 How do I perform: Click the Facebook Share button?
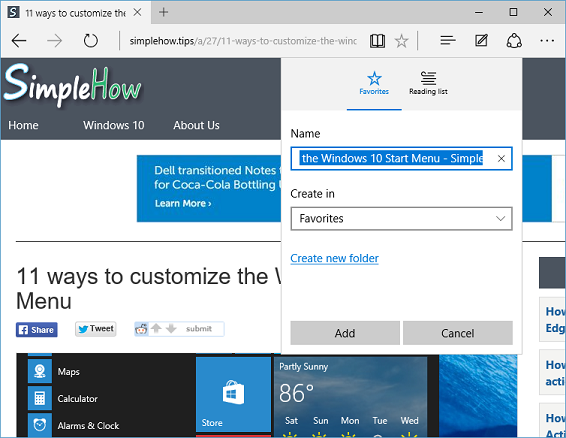(x=36, y=330)
